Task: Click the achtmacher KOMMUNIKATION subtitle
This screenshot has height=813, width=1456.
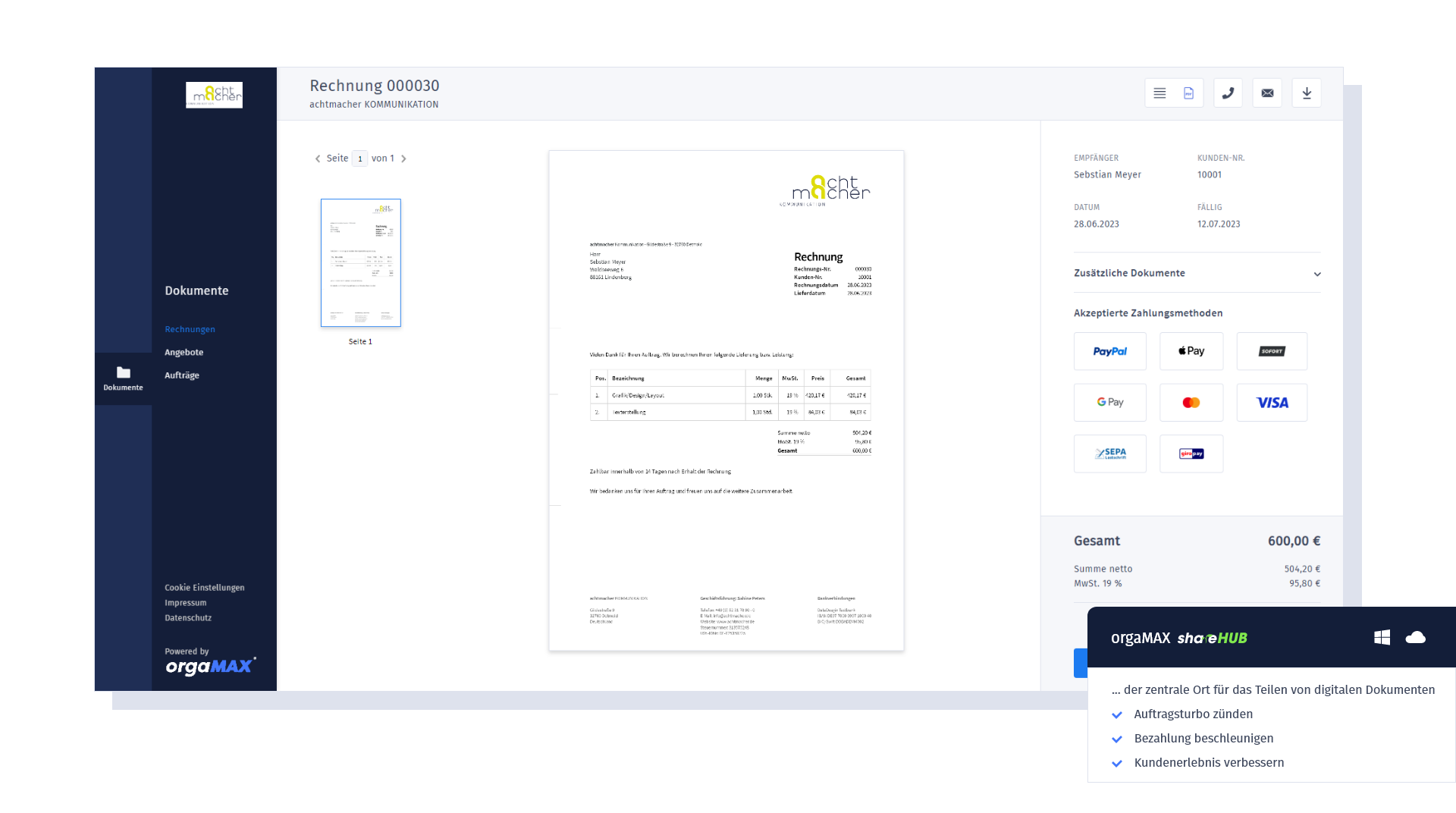Action: click(x=374, y=105)
